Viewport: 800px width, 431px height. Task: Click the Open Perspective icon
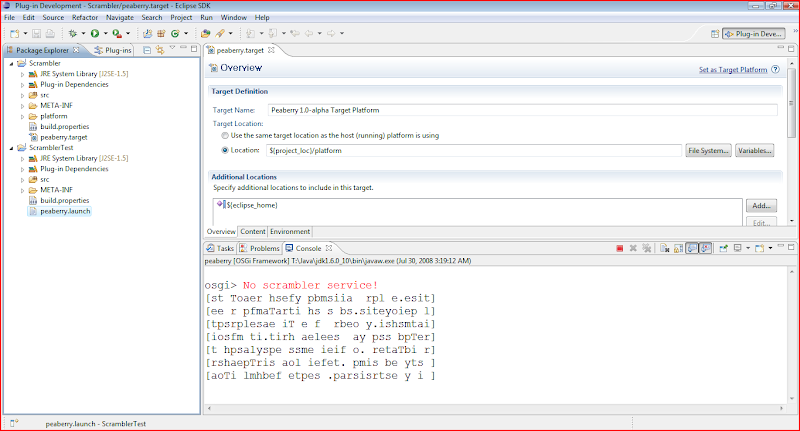tap(715, 34)
